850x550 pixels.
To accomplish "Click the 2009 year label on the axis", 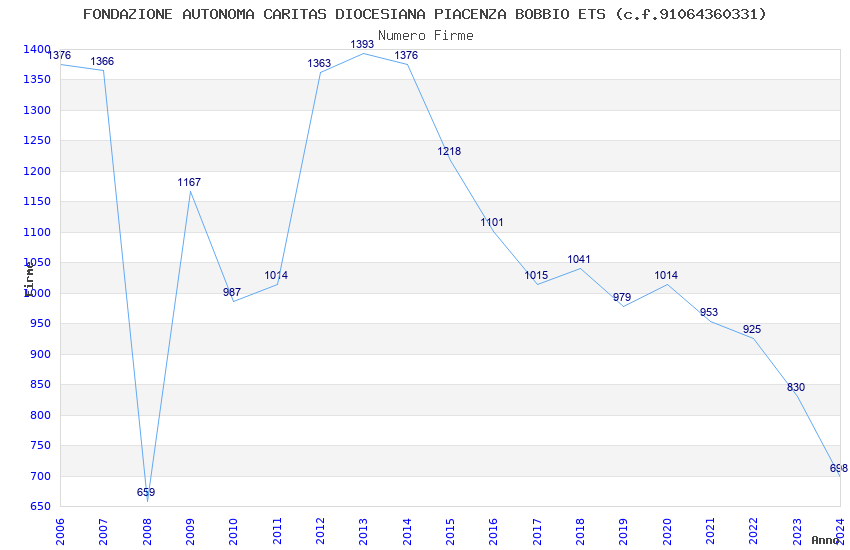I will pos(190,532).
